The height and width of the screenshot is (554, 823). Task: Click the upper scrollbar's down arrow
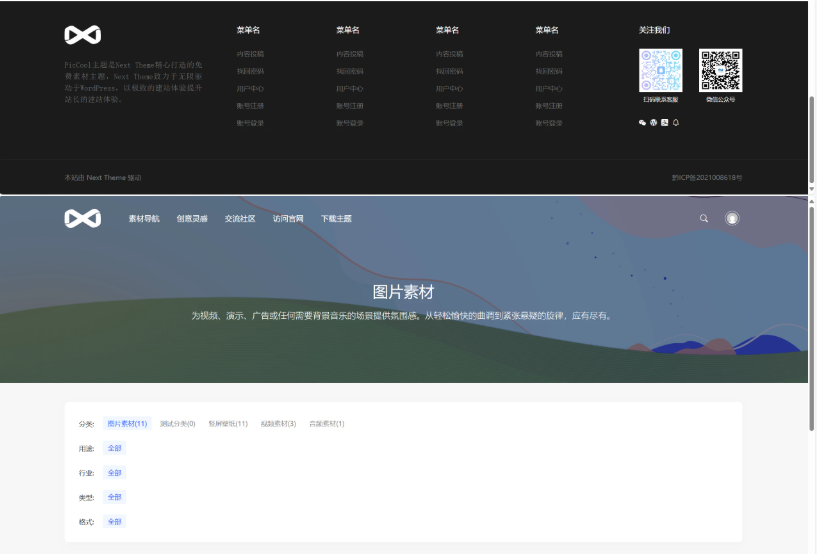point(812,189)
